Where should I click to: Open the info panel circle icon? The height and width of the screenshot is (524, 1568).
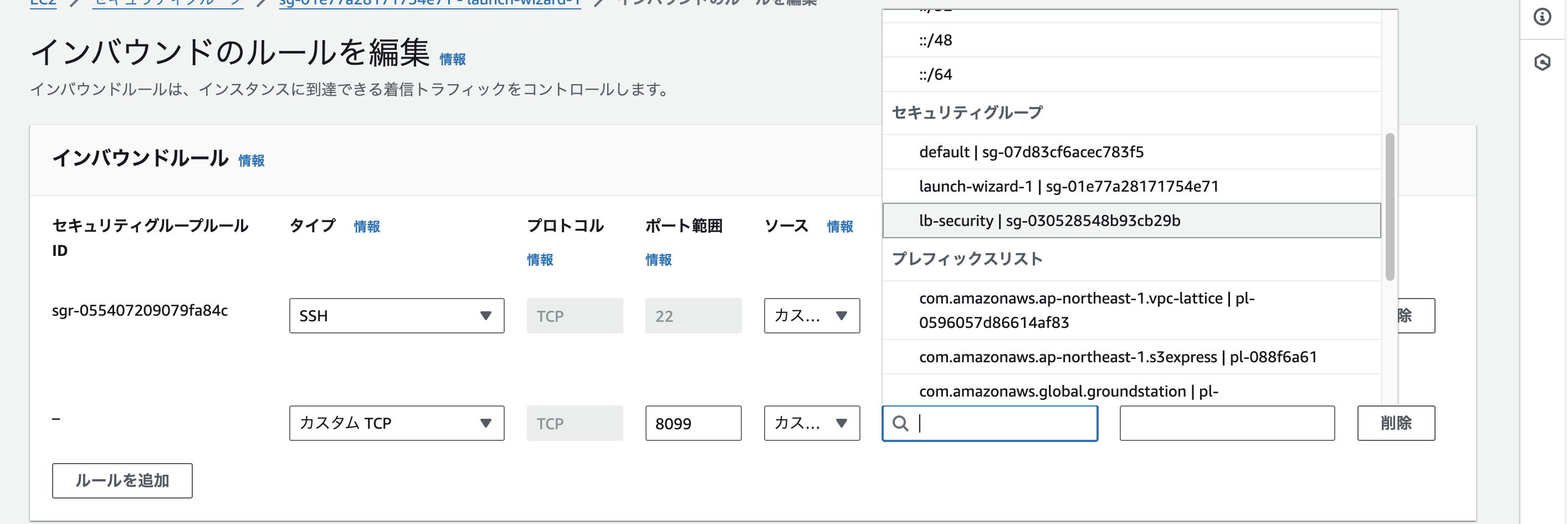(x=1542, y=17)
